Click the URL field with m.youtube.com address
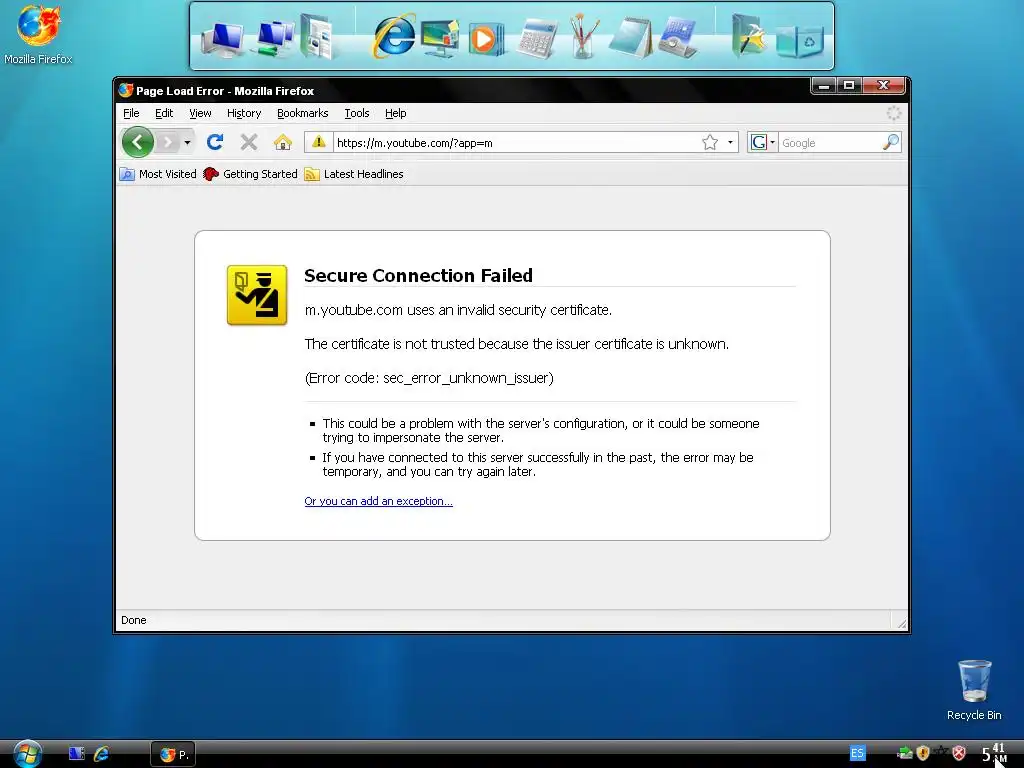Image resolution: width=1024 pixels, height=768 pixels. point(516,142)
